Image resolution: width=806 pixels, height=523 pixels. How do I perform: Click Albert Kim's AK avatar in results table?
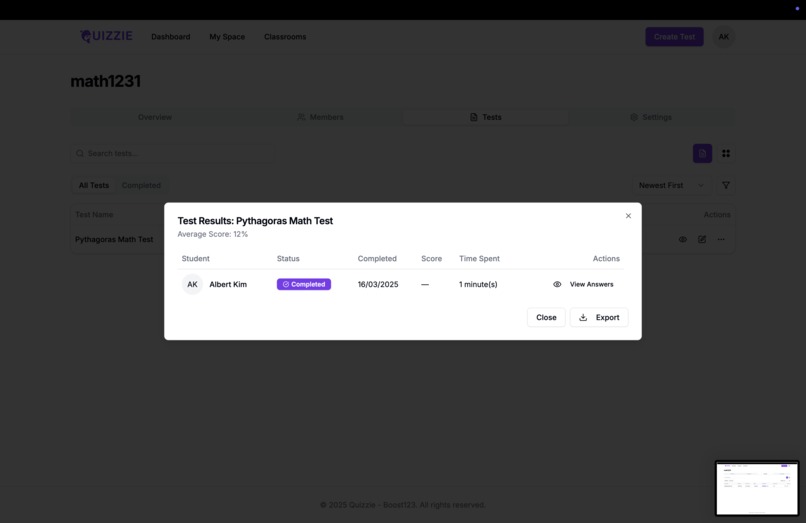(x=192, y=284)
